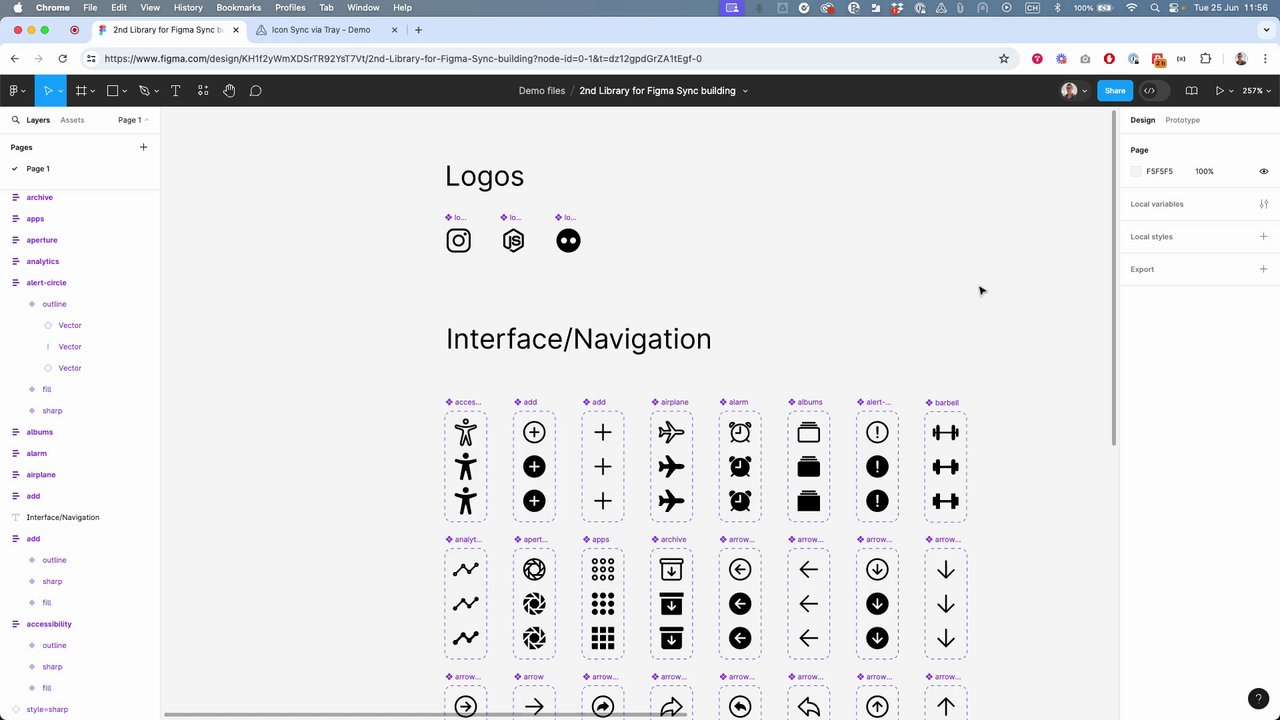The width and height of the screenshot is (1280, 720).
Task: Open the macOS Bookmarks menu
Action: [x=238, y=8]
